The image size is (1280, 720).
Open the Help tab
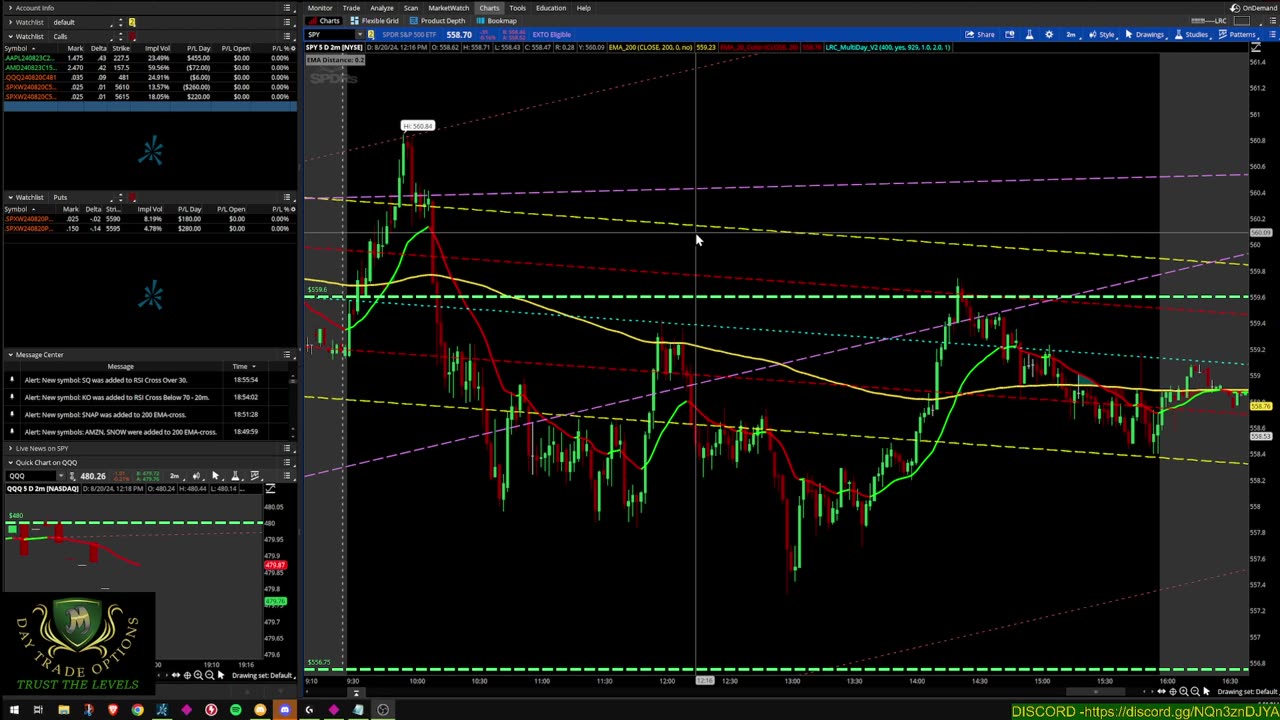[583, 8]
